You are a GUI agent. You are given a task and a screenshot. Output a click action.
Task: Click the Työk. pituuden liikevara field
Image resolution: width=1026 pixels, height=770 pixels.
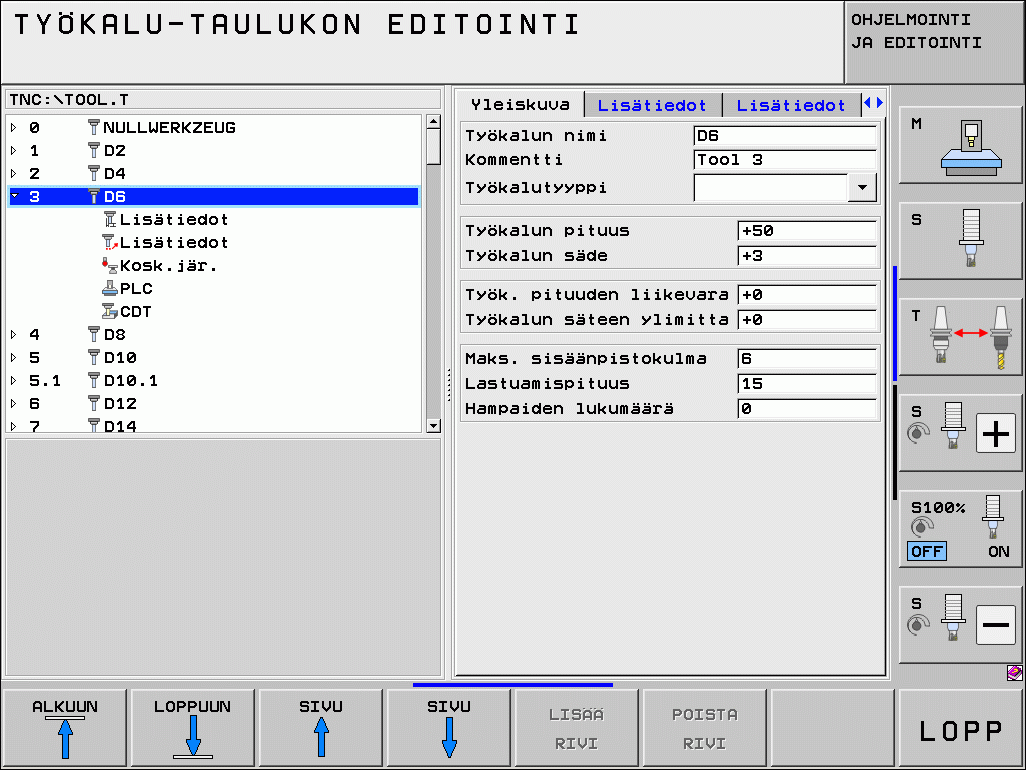tap(807, 294)
